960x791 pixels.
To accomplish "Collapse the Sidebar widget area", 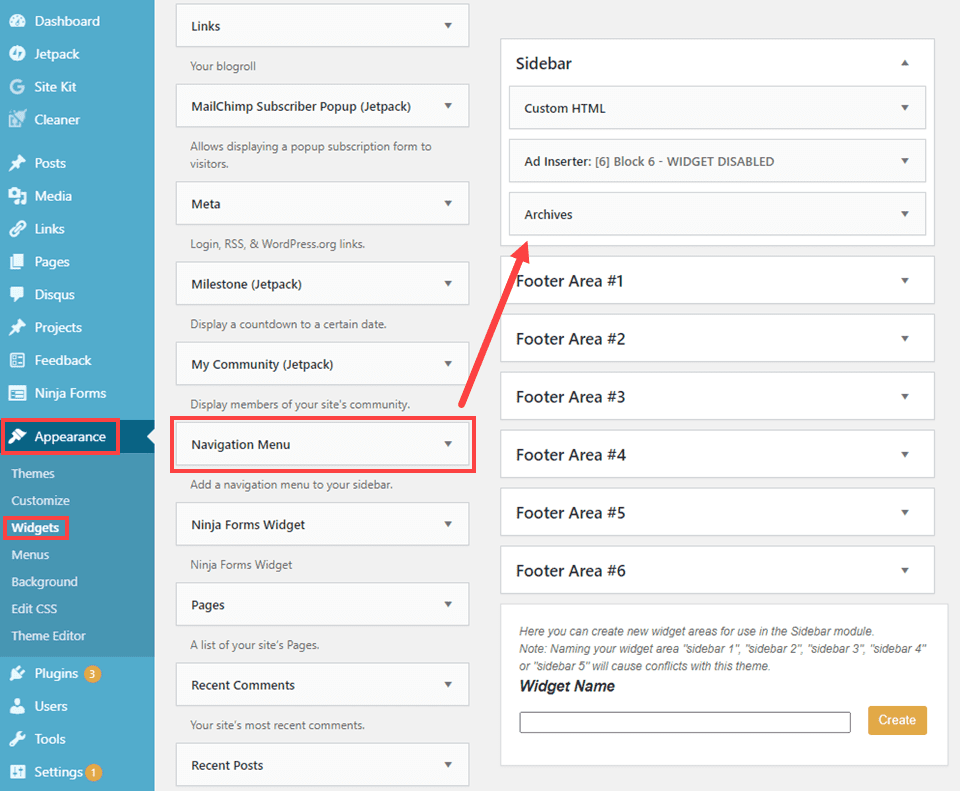I will coord(906,62).
